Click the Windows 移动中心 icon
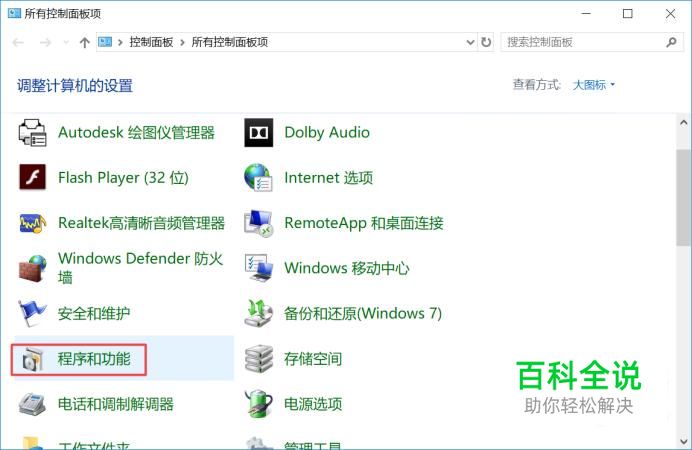Screen dimensions: 692x450 (259, 268)
